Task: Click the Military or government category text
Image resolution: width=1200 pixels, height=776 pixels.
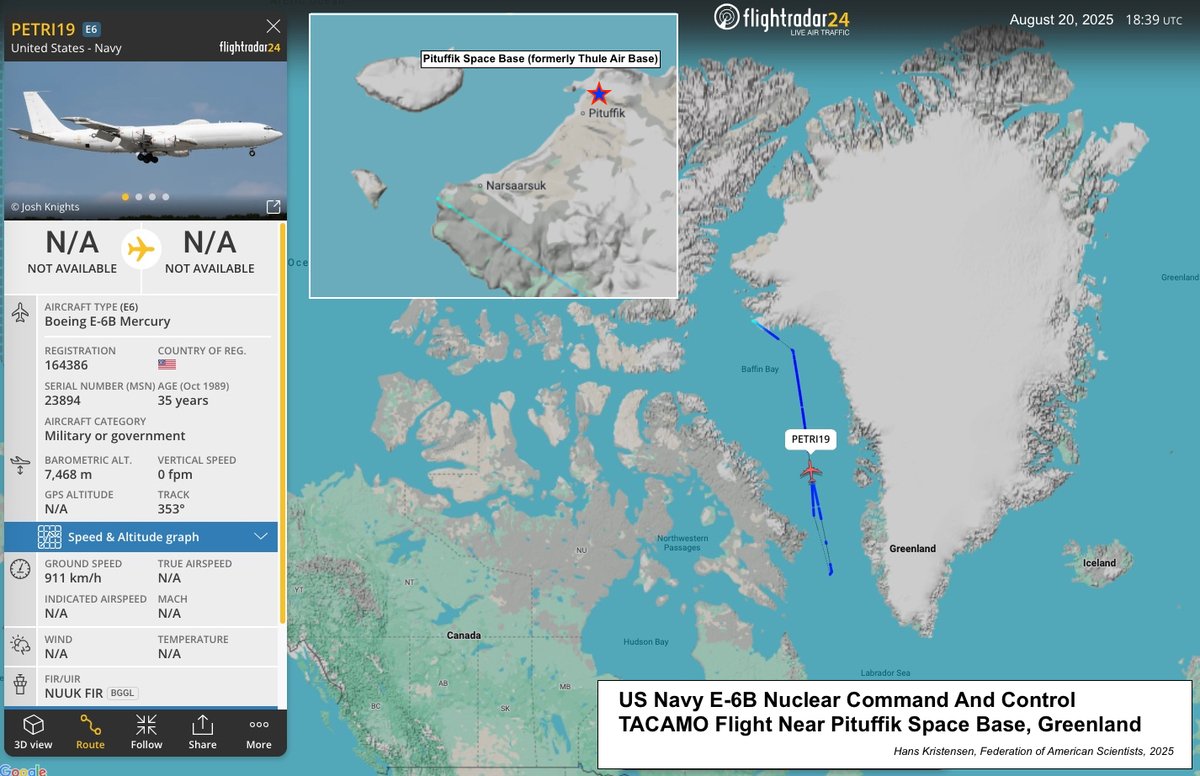Action: coord(115,436)
